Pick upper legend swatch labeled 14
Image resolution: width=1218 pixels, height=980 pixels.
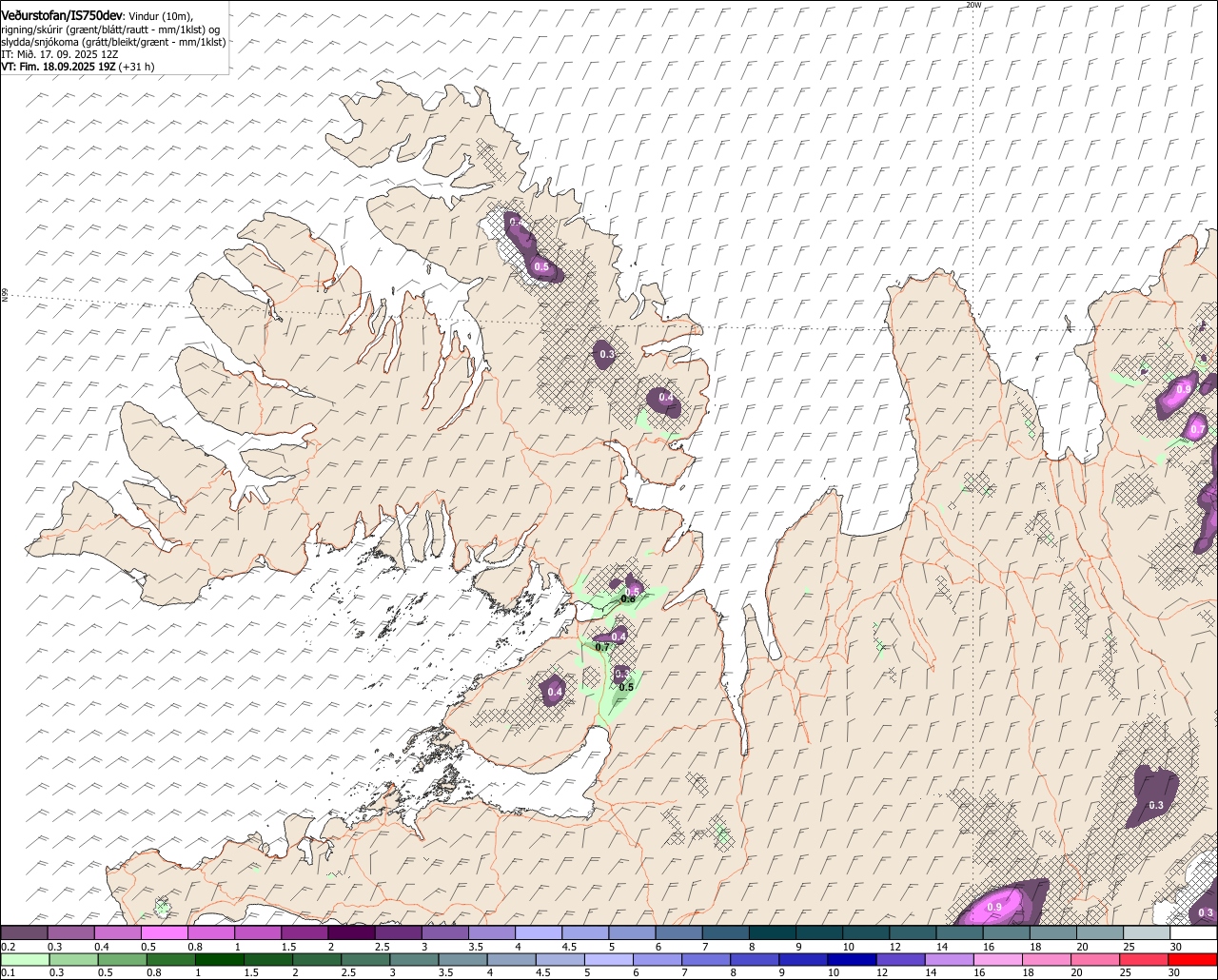(x=959, y=932)
